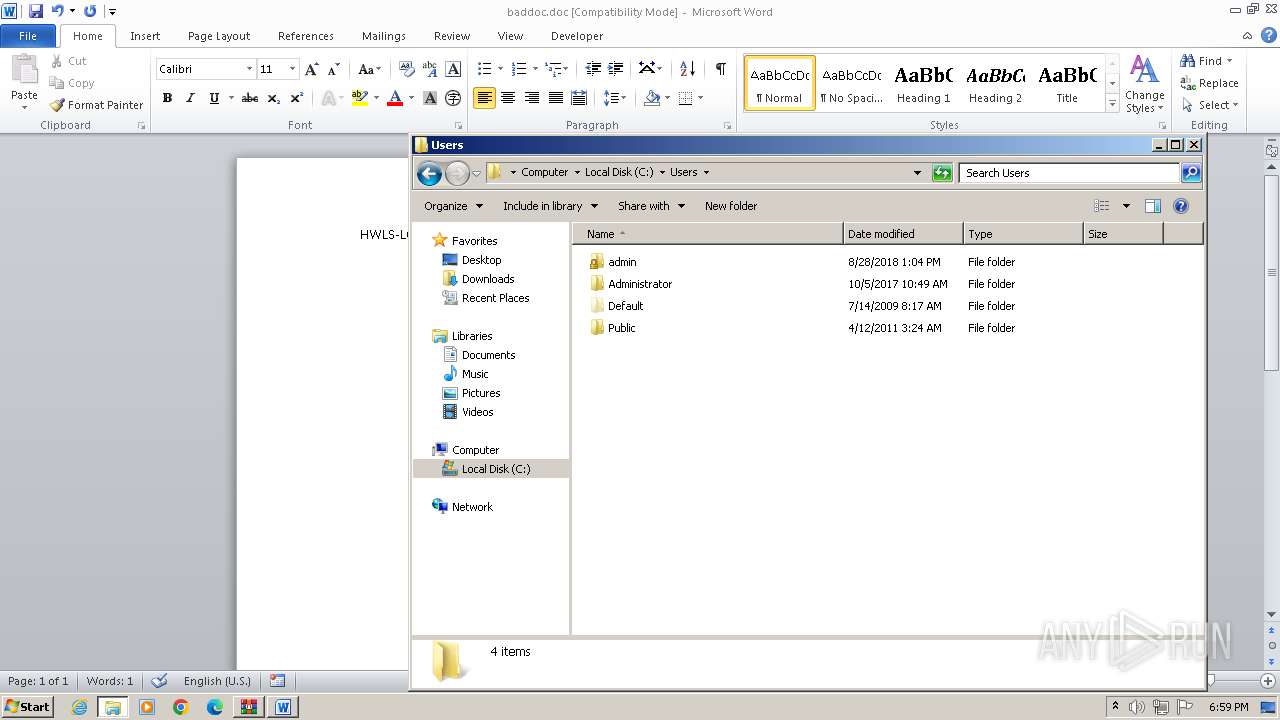Click New folder in Explorer toolbar

point(731,206)
